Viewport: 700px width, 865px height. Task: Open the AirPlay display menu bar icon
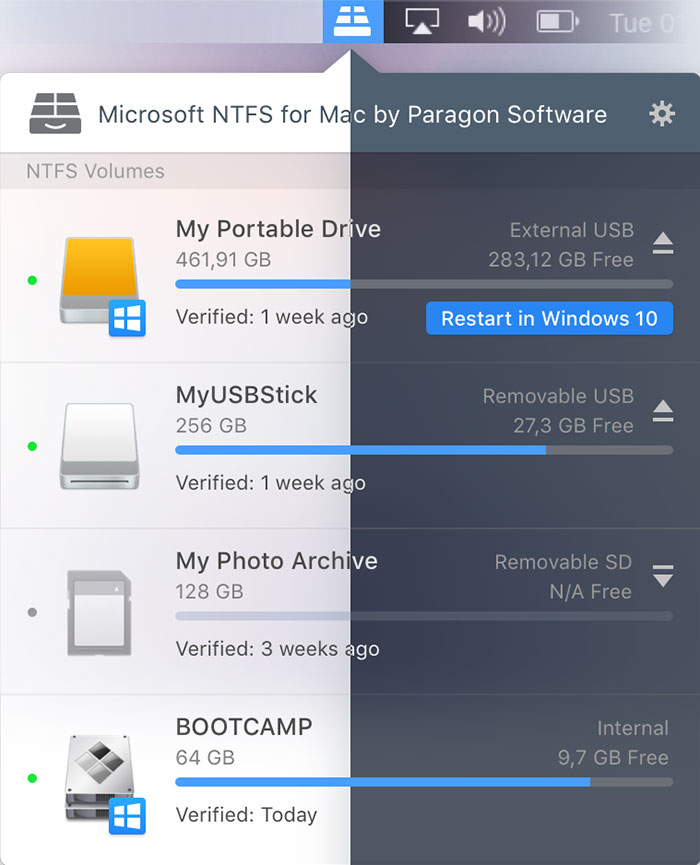pyautogui.click(x=422, y=22)
